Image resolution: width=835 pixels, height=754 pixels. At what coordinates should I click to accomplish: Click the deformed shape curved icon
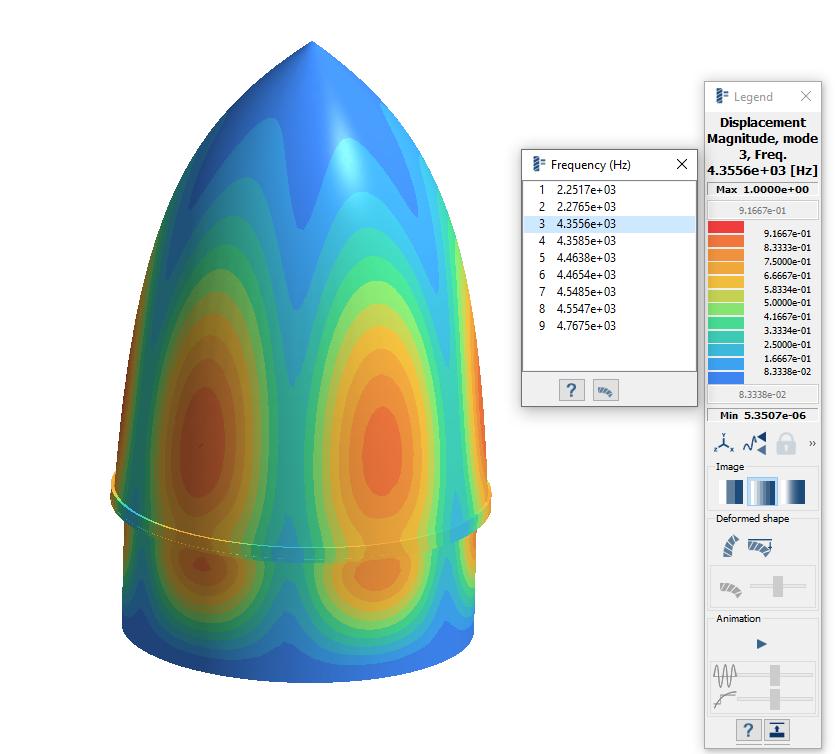click(x=729, y=546)
